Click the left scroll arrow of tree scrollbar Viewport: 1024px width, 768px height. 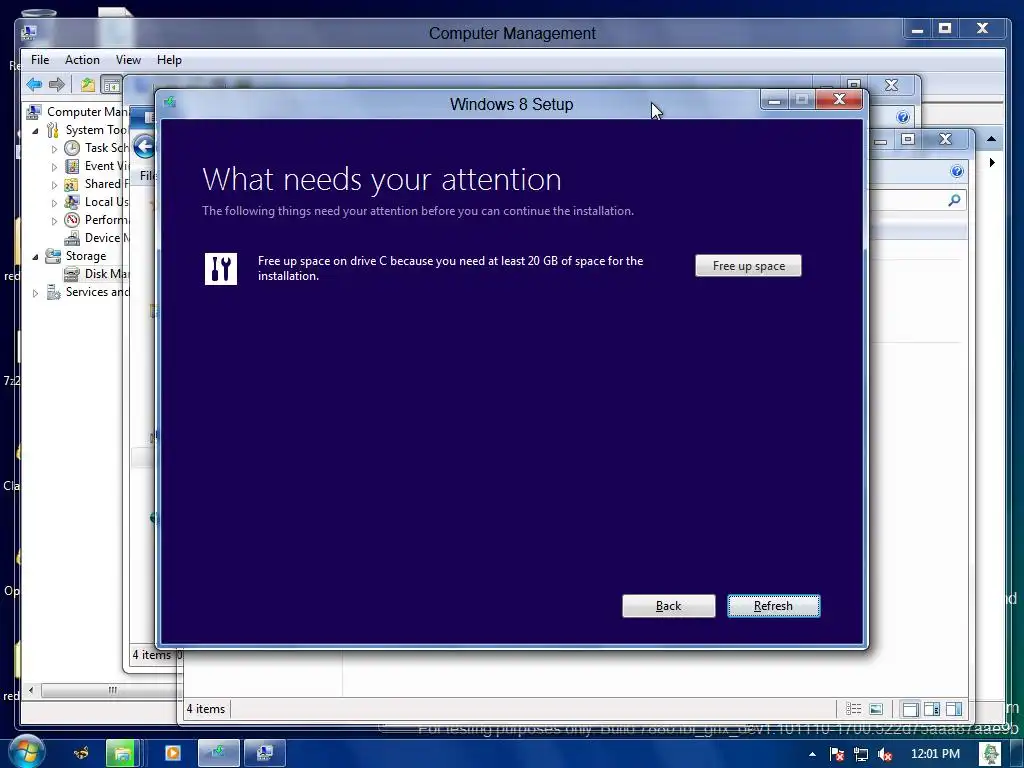pos(31,690)
